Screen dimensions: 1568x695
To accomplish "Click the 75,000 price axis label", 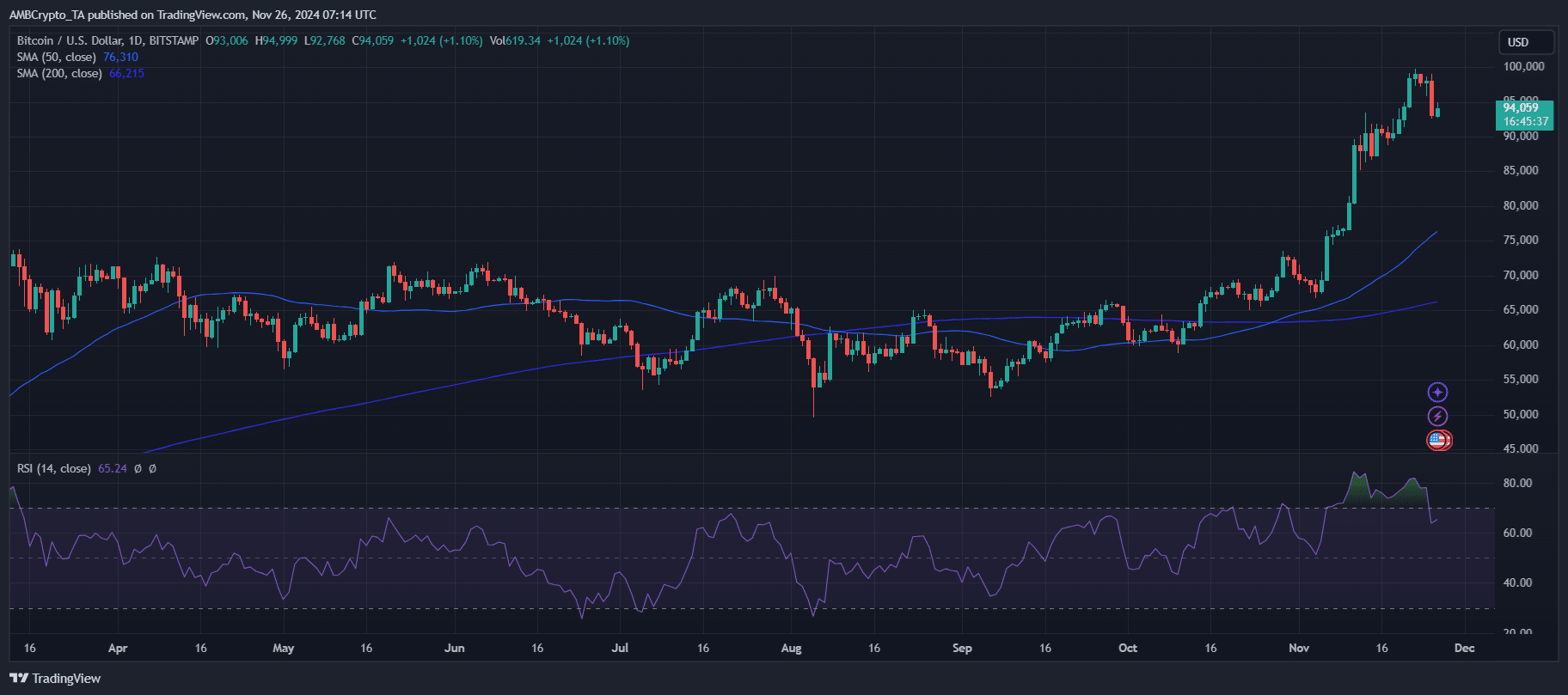I will click(1521, 240).
